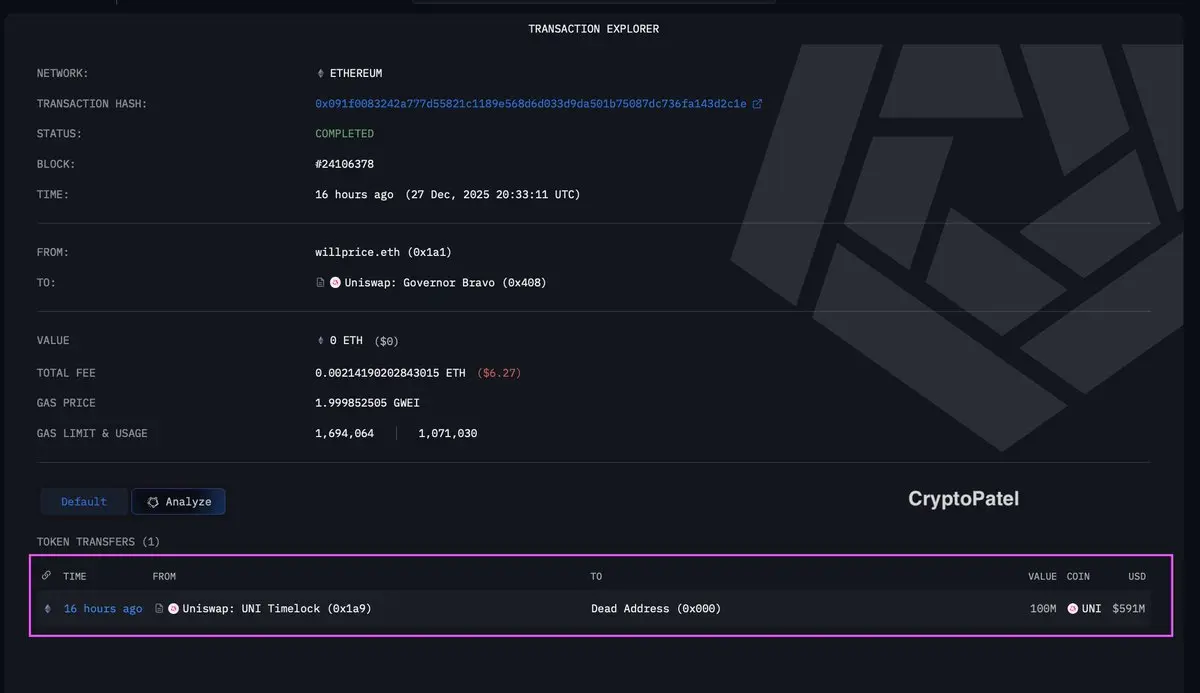Open Uniswap: Governor Bravo (0x408) address
1200x693 pixels.
click(445, 283)
